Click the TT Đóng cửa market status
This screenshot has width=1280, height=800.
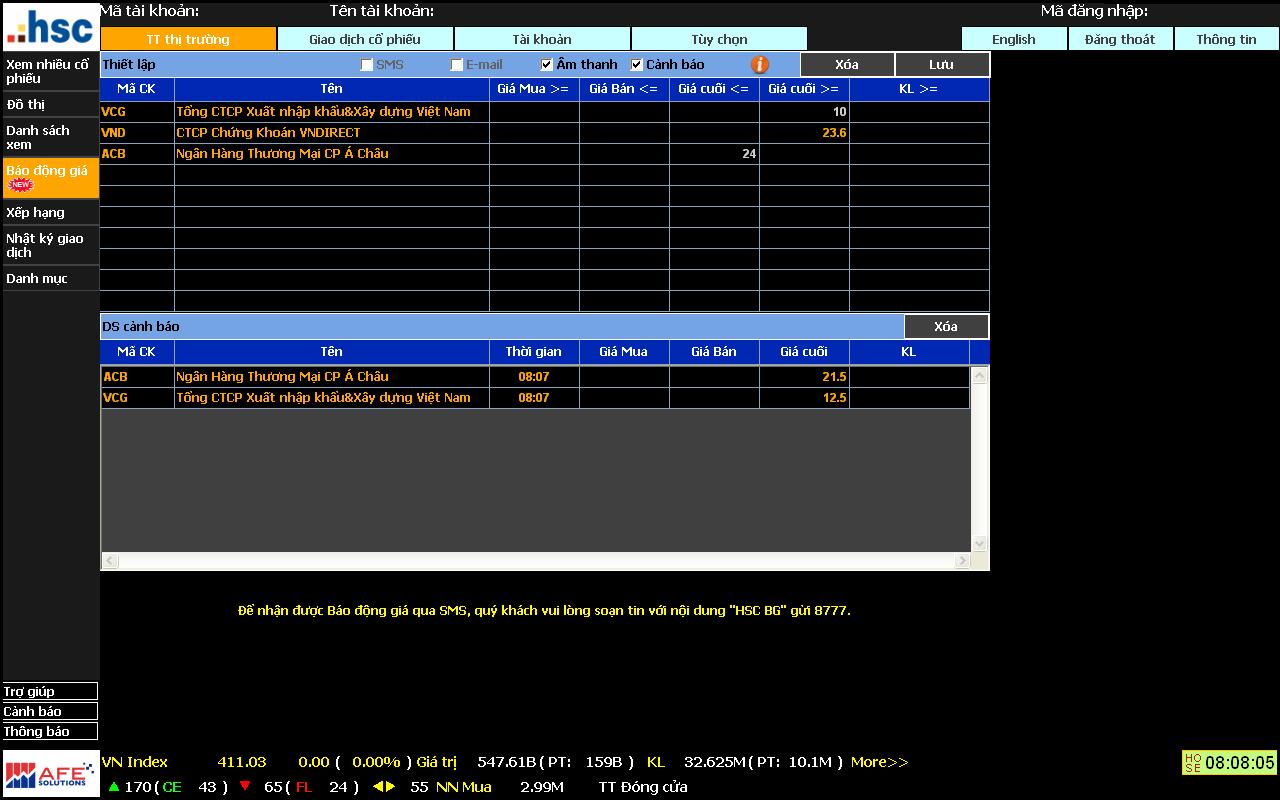point(643,787)
